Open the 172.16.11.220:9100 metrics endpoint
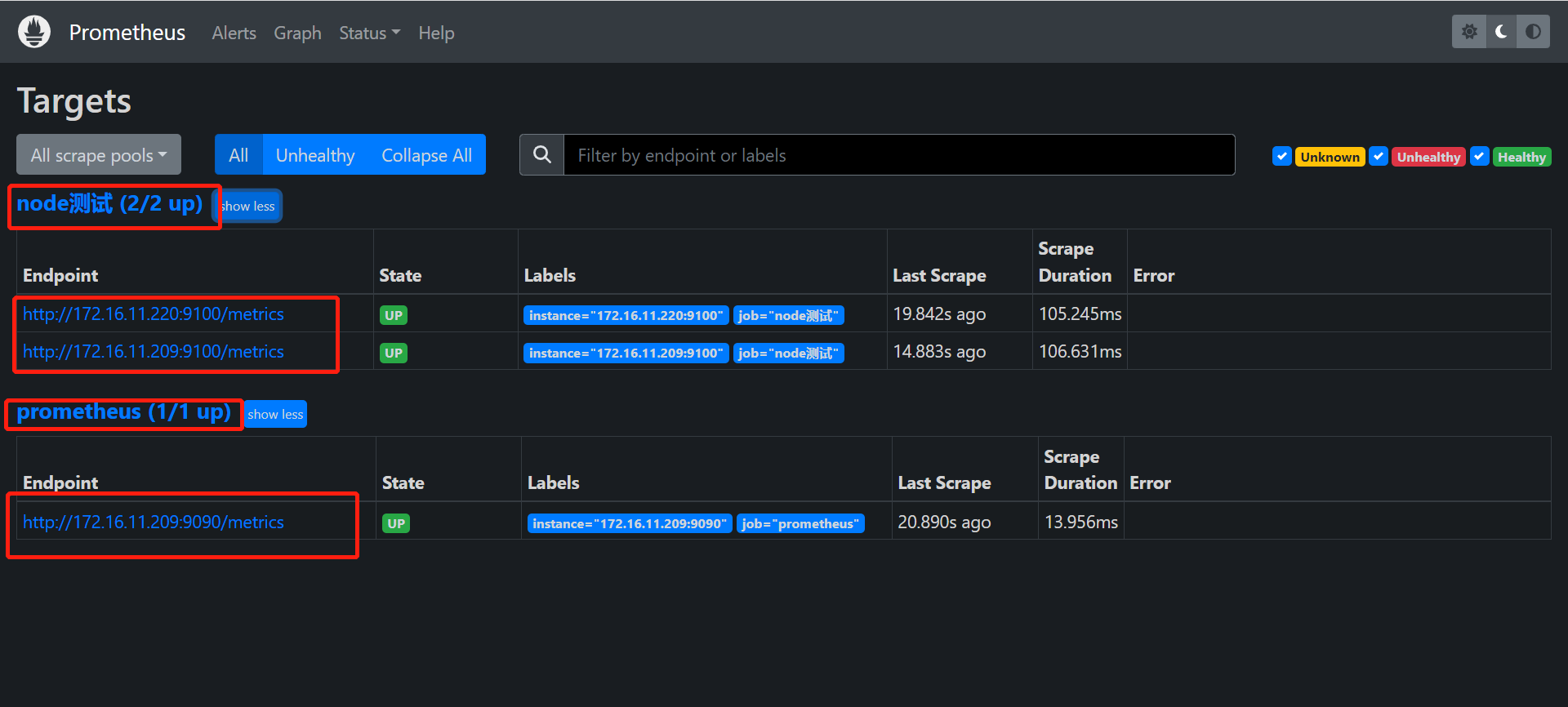This screenshot has width=1568, height=707. (154, 314)
